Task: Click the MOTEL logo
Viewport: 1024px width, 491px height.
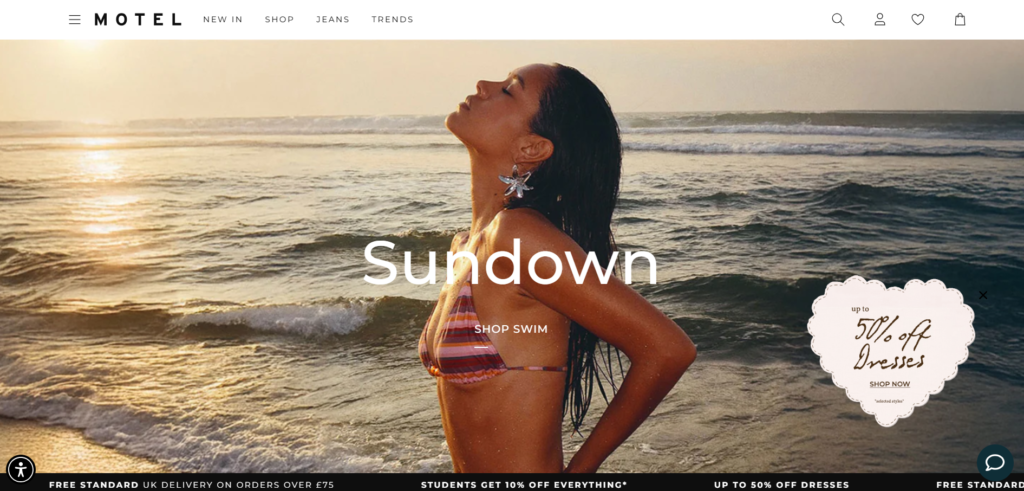Action: click(138, 20)
